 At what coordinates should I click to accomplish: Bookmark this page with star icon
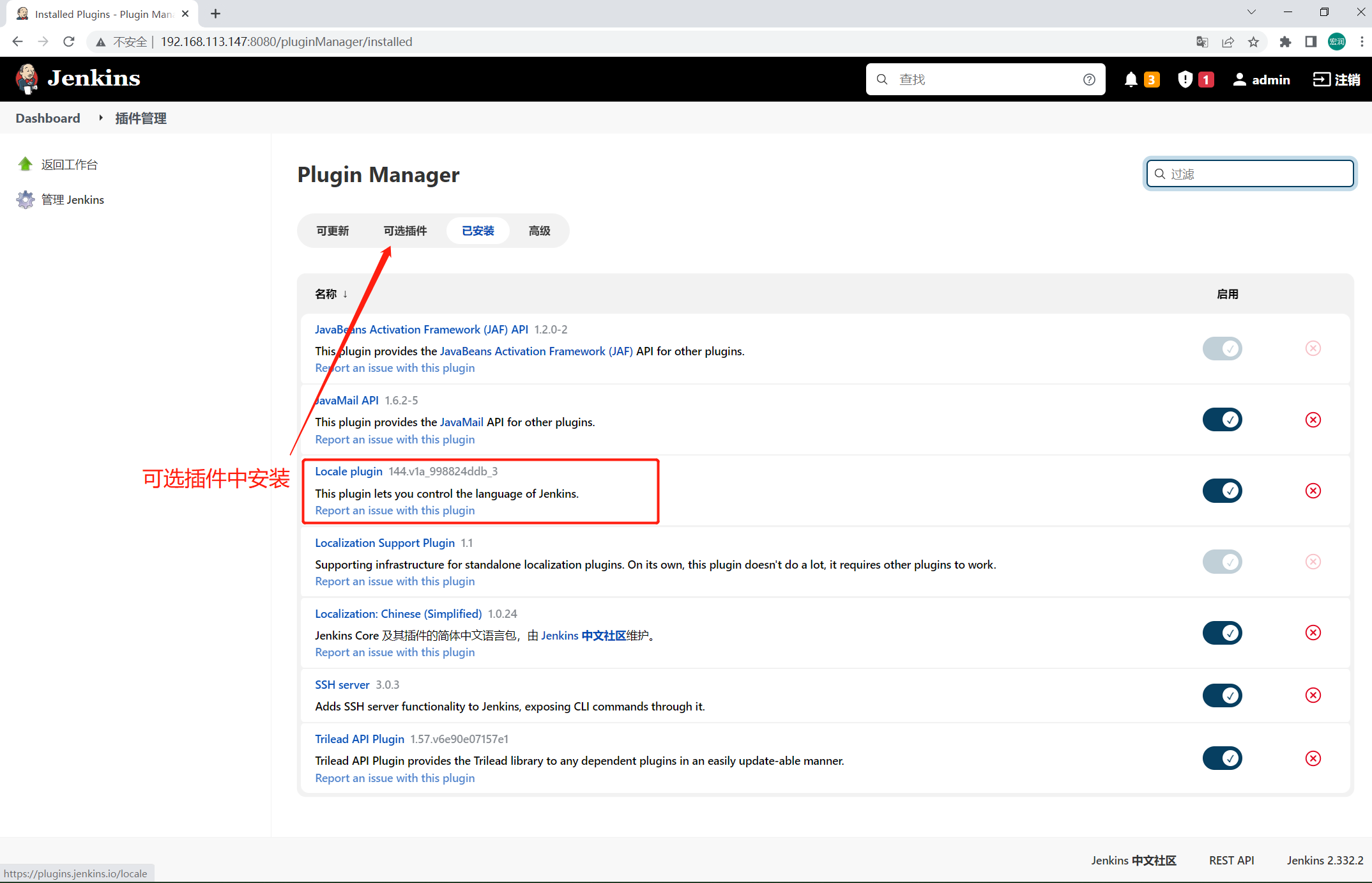pos(1253,42)
